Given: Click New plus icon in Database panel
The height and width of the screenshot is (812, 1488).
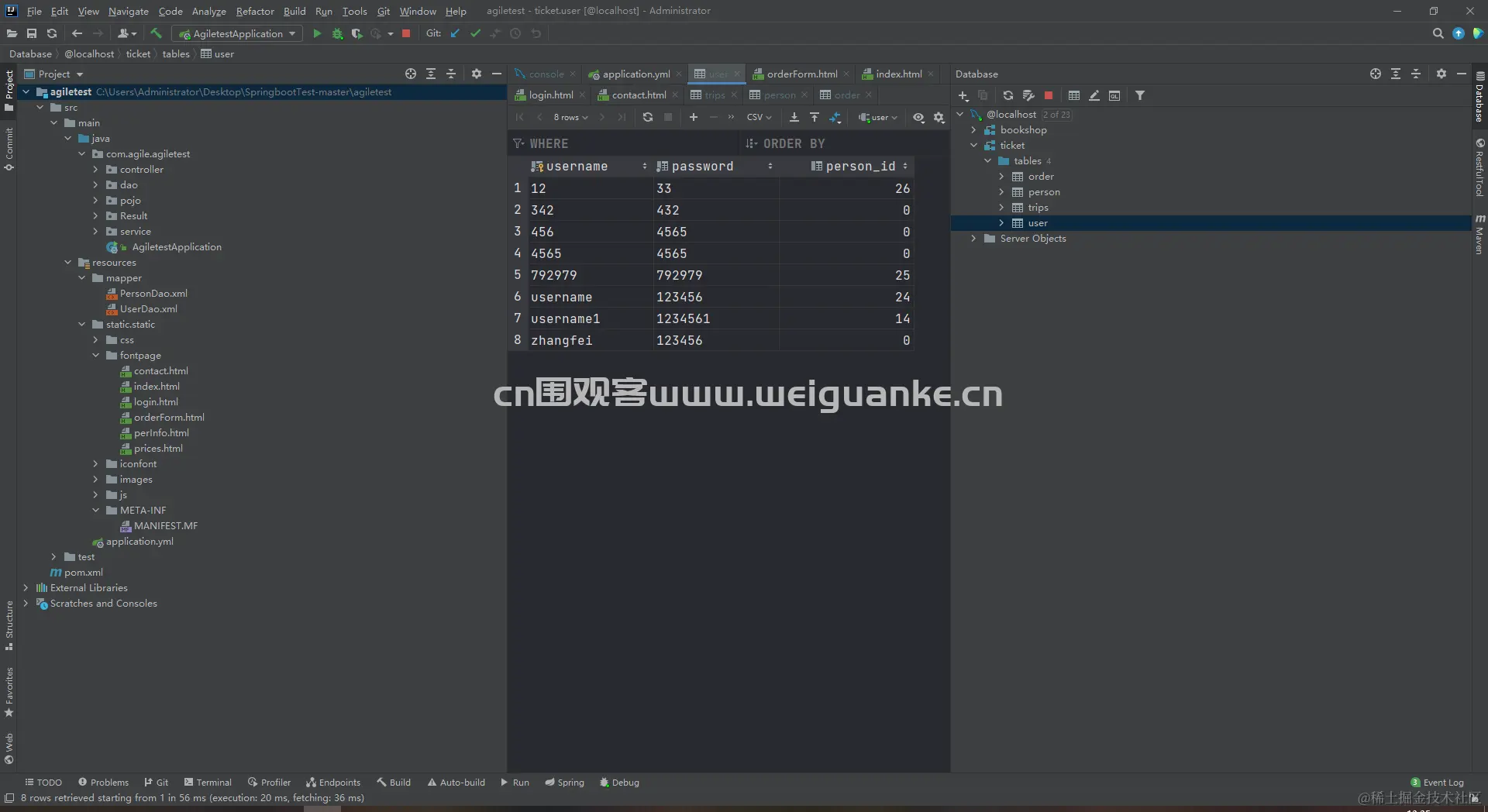Looking at the screenshot, I should click(963, 95).
